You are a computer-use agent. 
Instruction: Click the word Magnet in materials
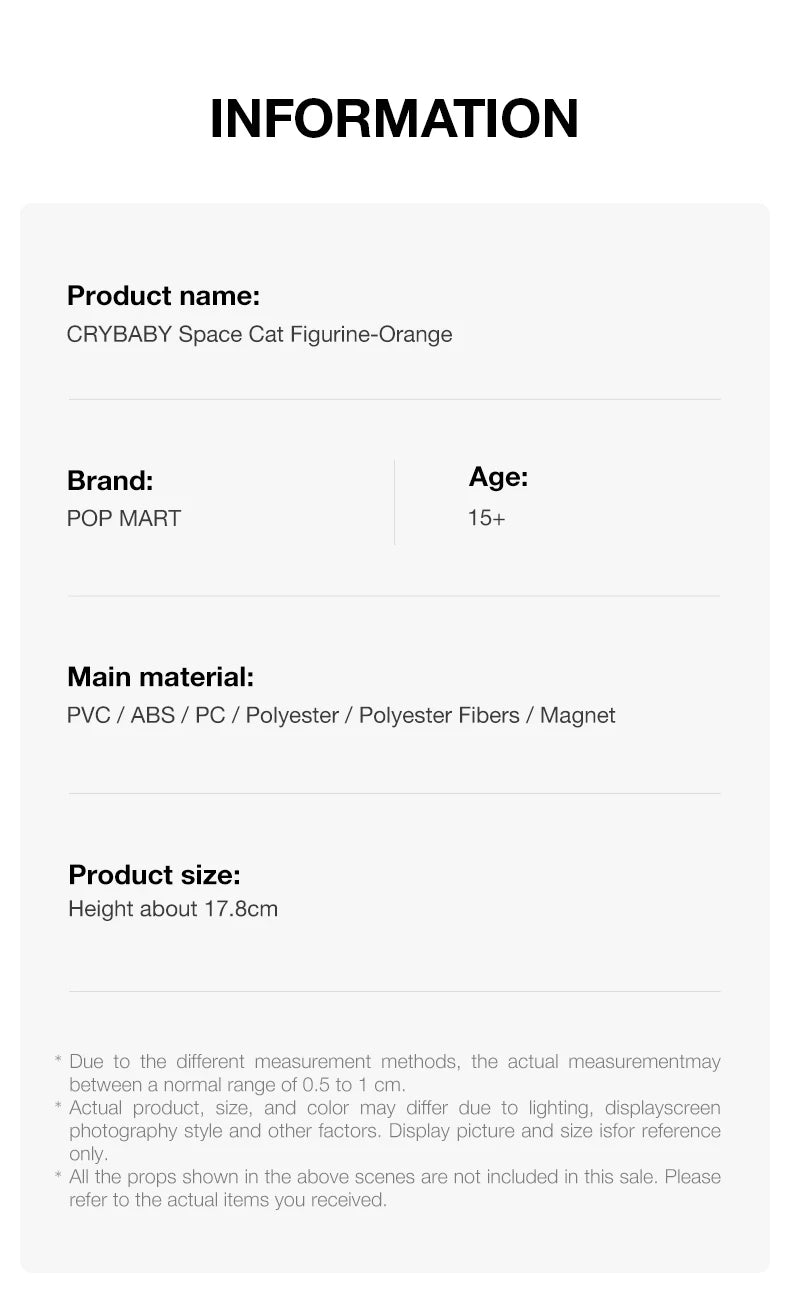click(x=577, y=715)
